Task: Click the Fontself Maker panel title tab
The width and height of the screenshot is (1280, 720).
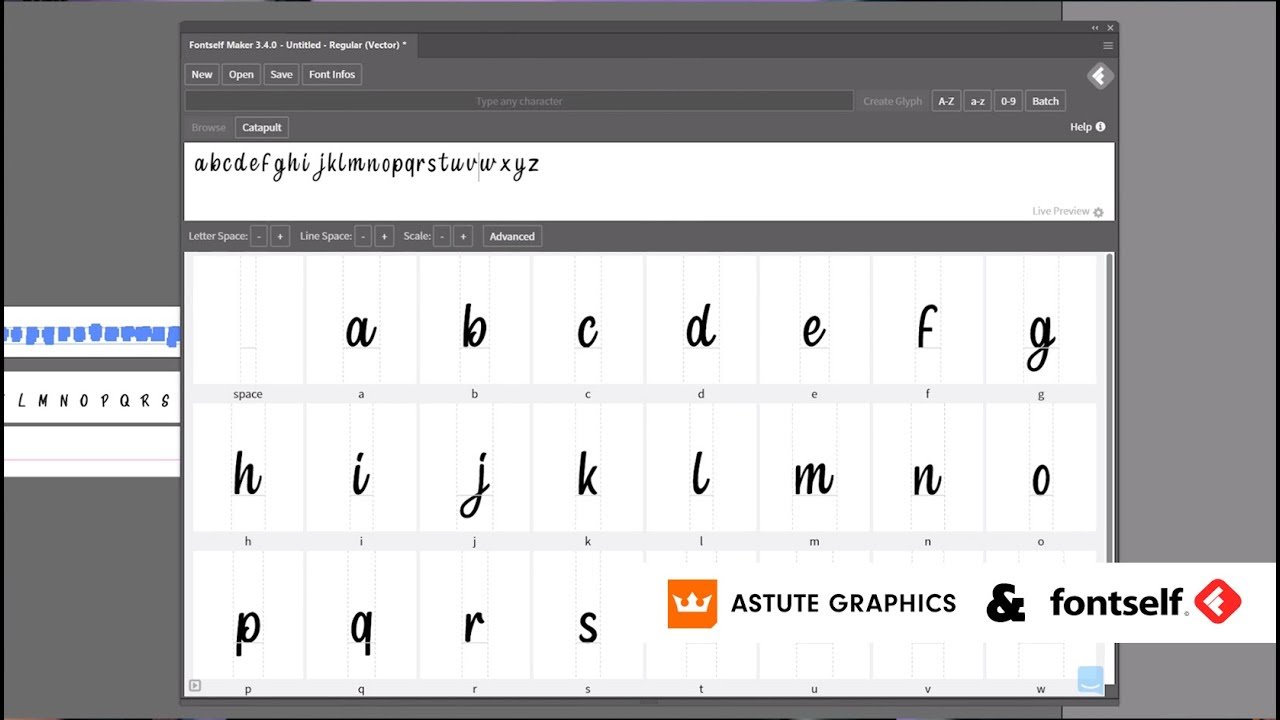Action: [x=297, y=45]
